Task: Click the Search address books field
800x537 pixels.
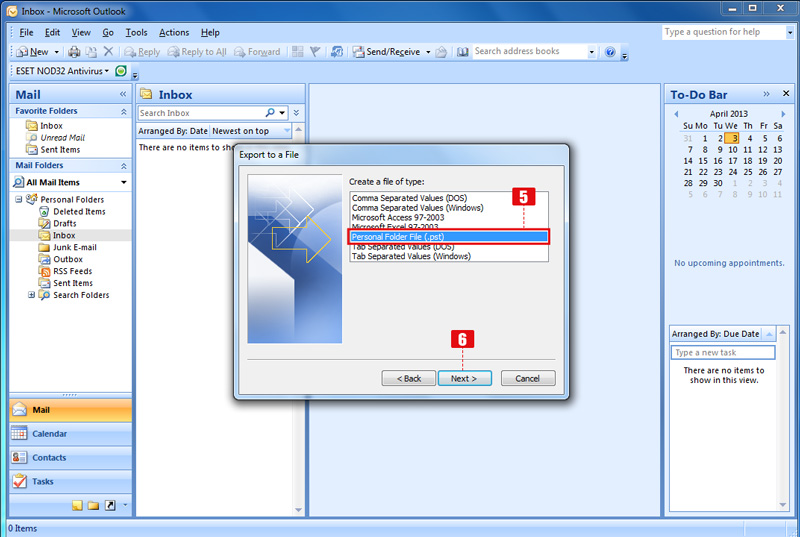Action: (x=529, y=51)
